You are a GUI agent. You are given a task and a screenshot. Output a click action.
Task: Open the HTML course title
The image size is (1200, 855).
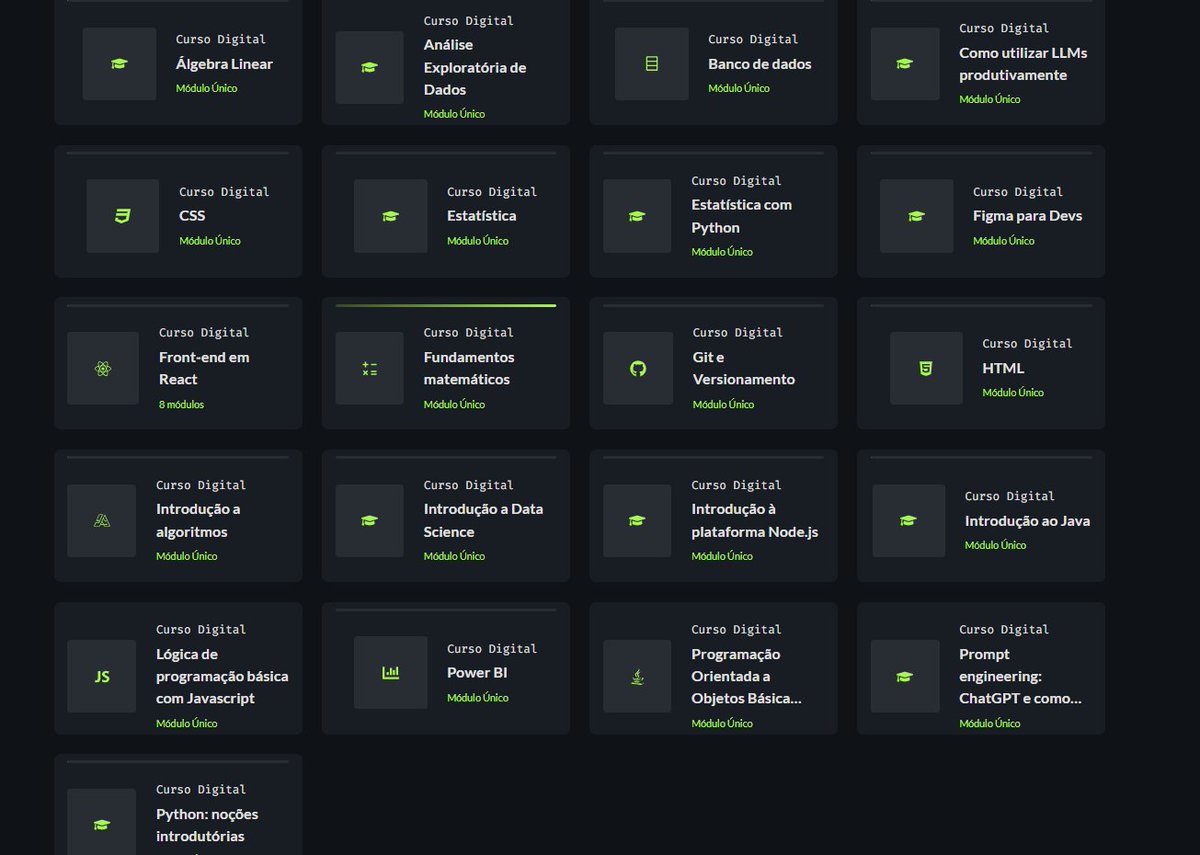click(1003, 368)
